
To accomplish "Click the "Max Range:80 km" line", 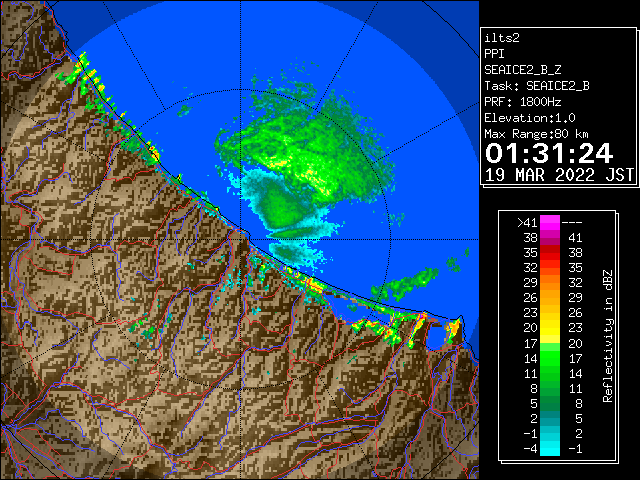I will tap(536, 134).
